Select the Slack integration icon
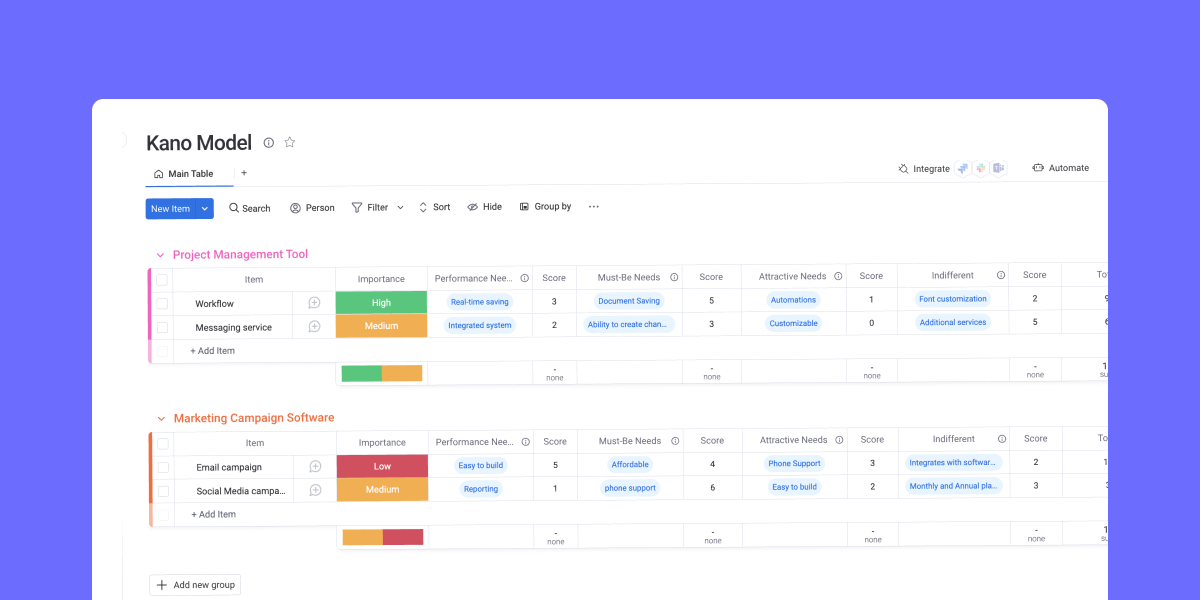The height and width of the screenshot is (600, 1200). (x=980, y=167)
